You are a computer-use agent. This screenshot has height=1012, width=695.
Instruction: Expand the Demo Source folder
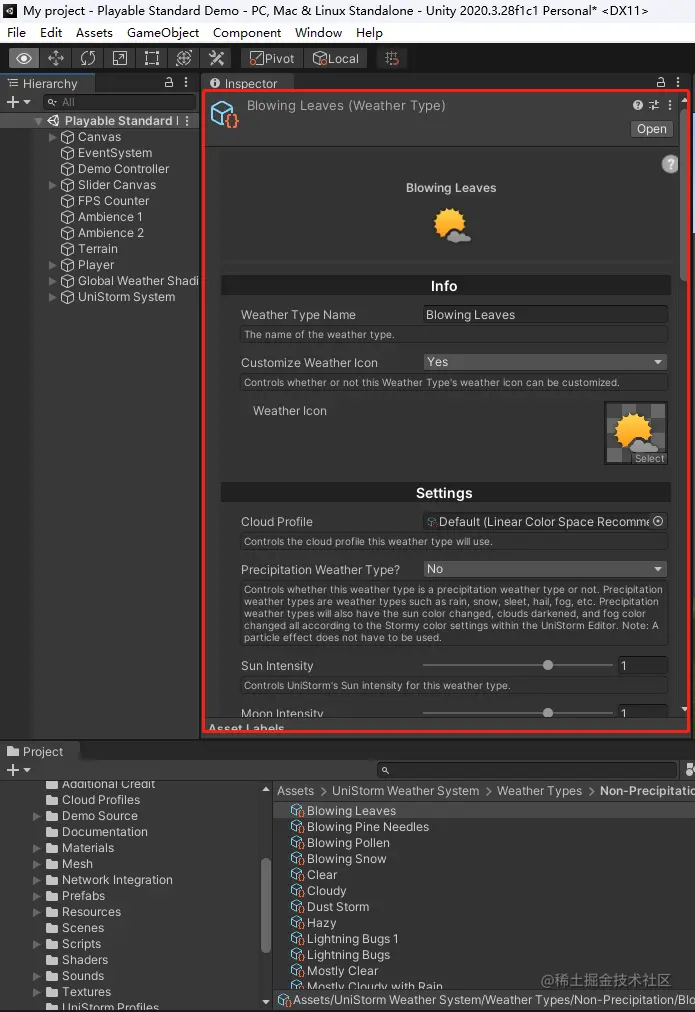point(37,816)
